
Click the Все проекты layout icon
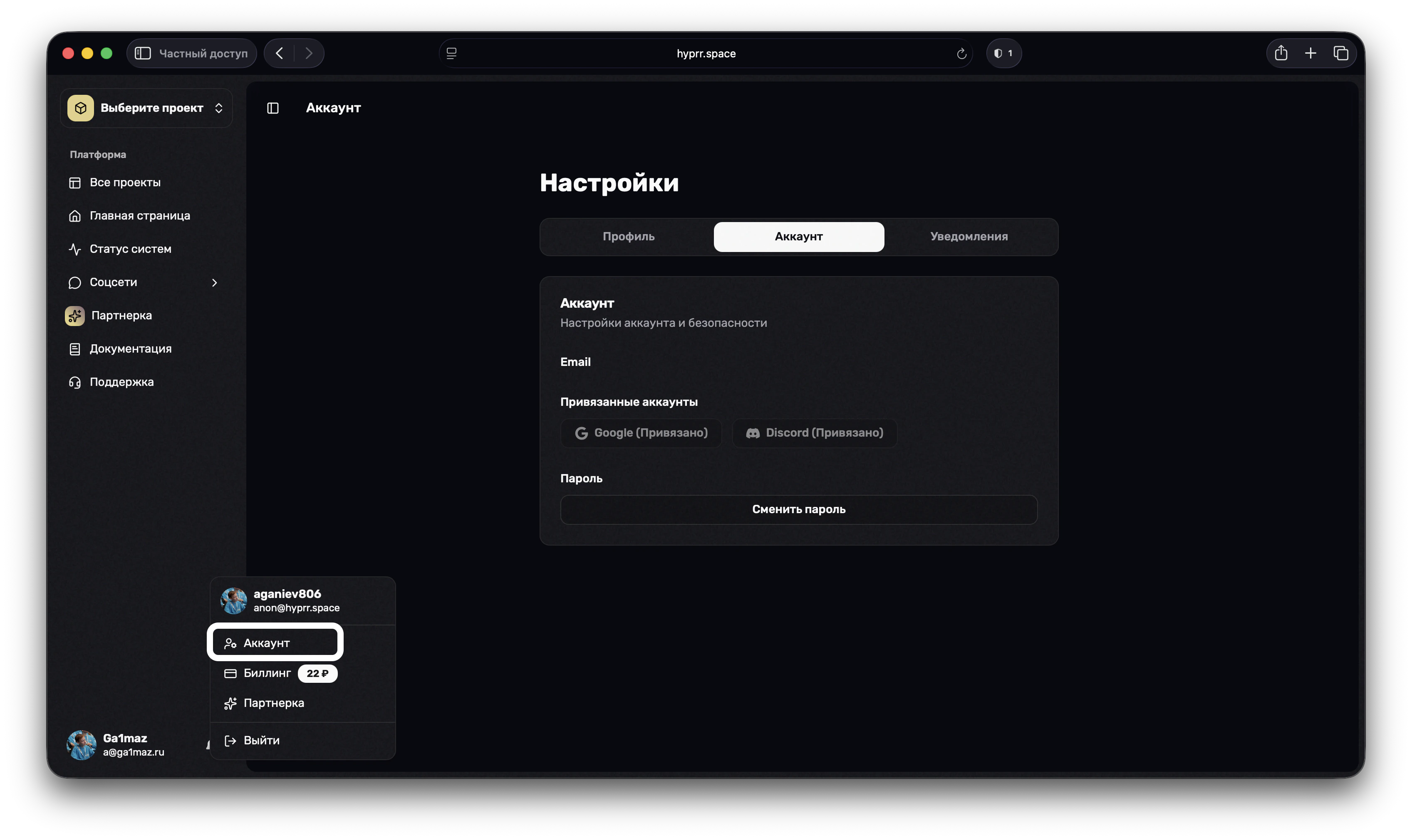[x=75, y=183]
